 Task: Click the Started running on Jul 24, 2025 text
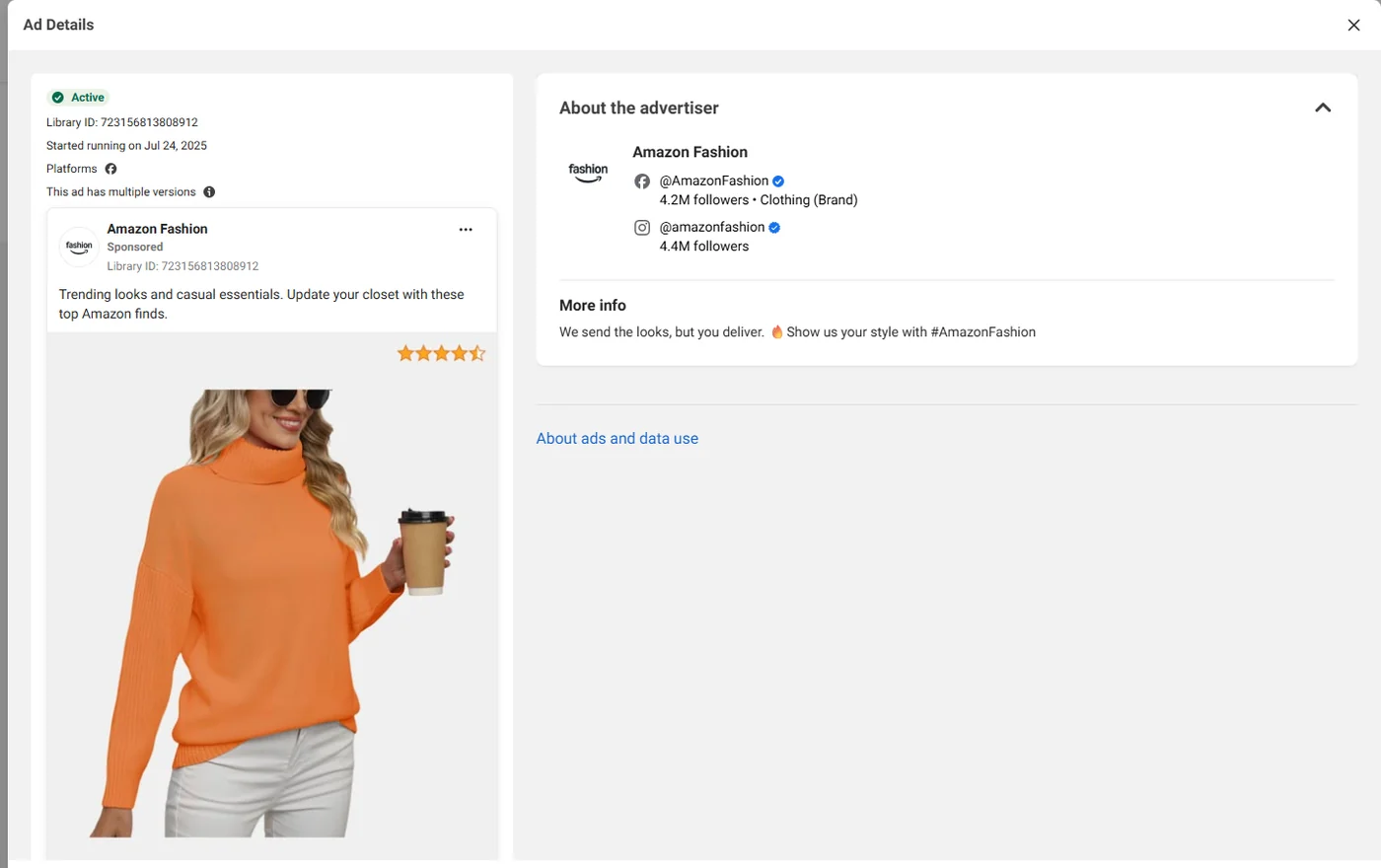point(126,146)
